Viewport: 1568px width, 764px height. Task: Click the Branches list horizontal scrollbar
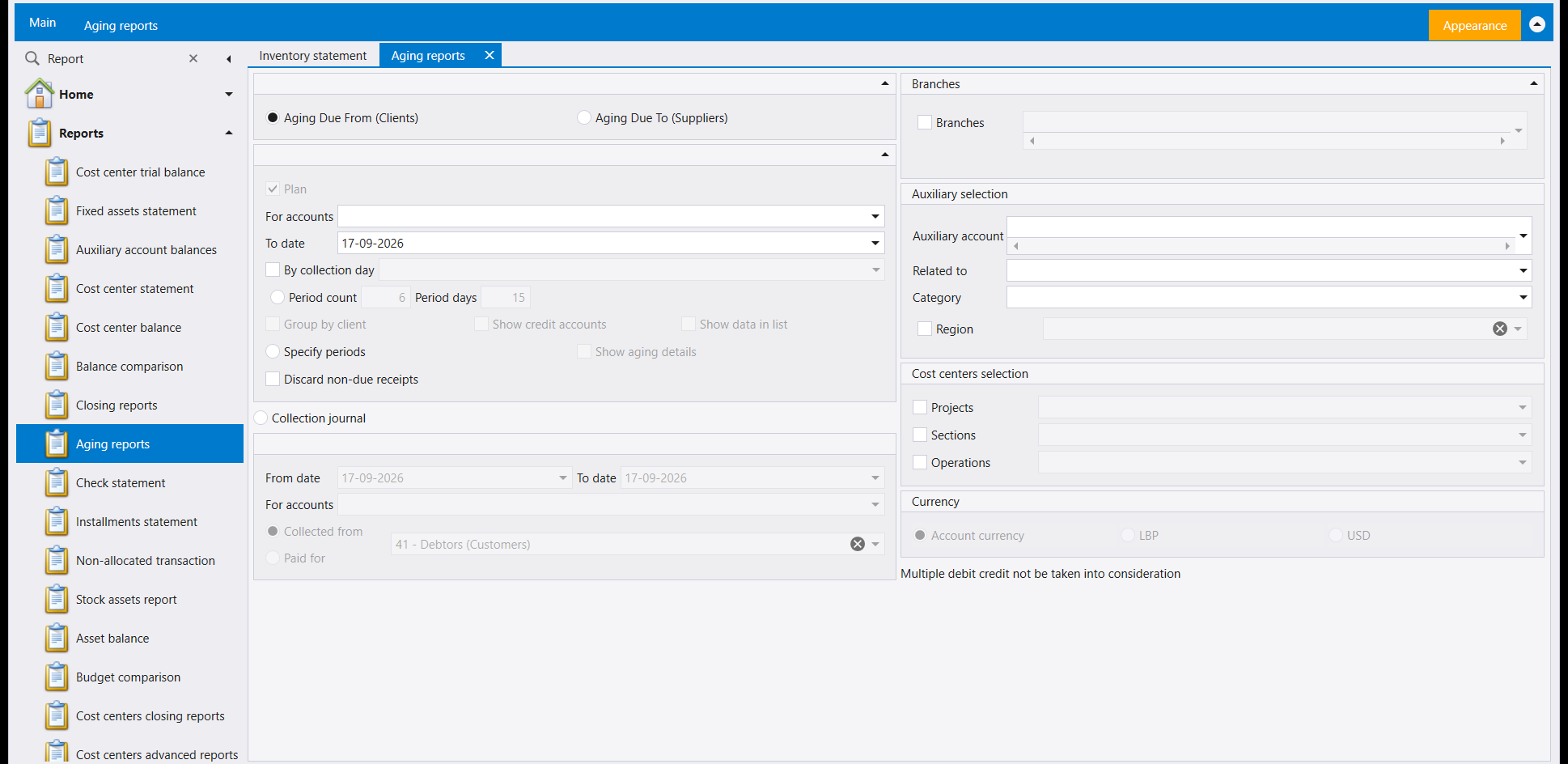[1267, 141]
